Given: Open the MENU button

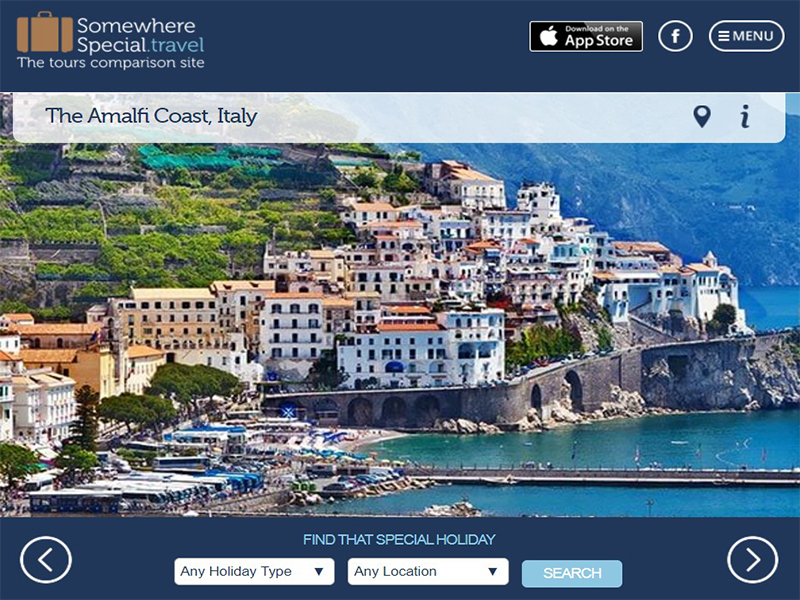Looking at the screenshot, I should click(746, 36).
